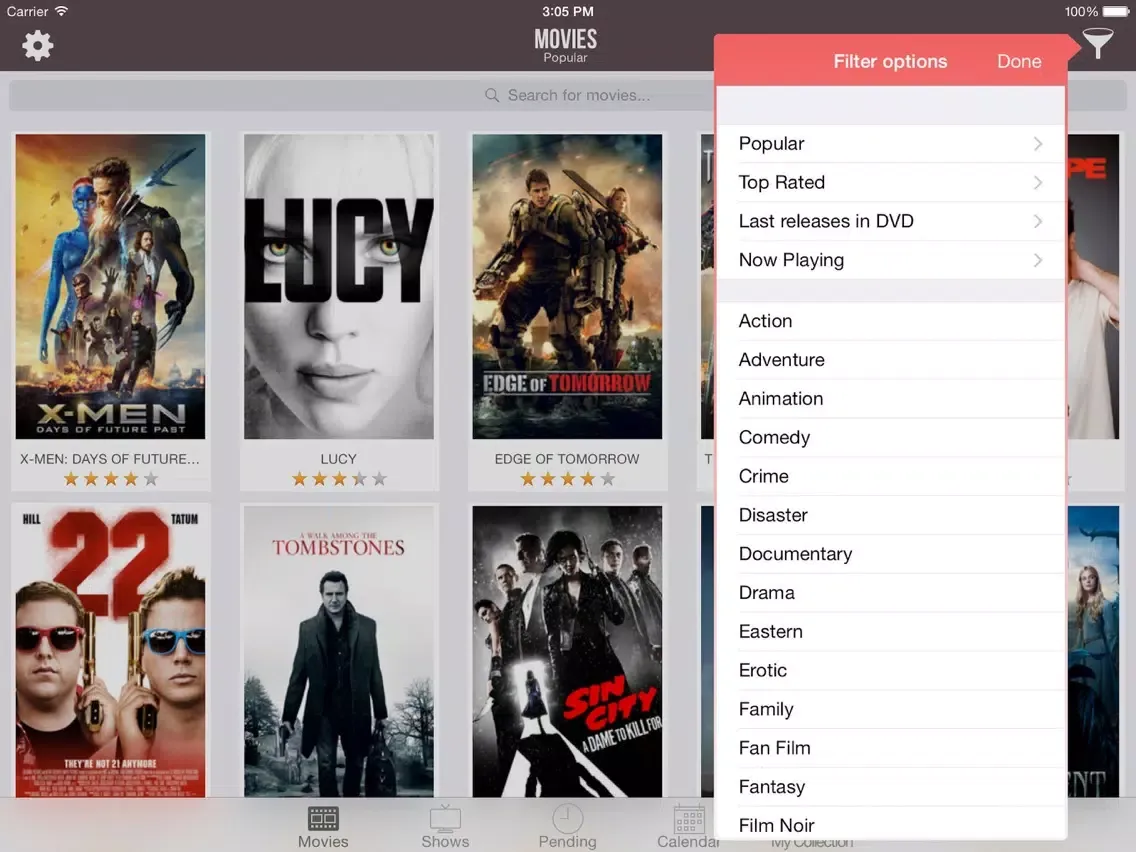Tap the MOVIES Popular header title
The height and width of the screenshot is (852, 1136).
[566, 46]
